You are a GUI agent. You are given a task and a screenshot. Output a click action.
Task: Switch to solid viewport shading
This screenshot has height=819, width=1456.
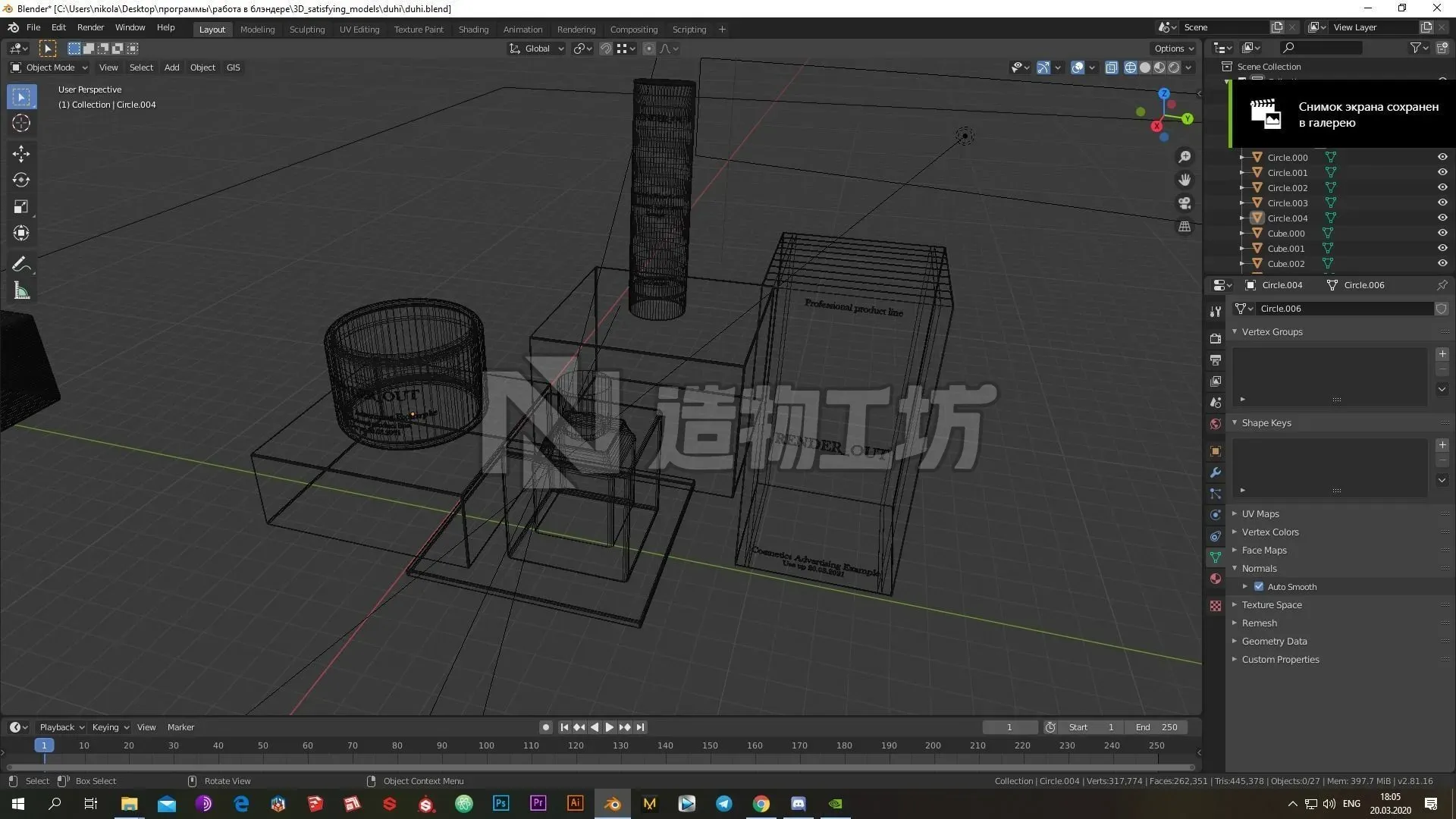1145,67
